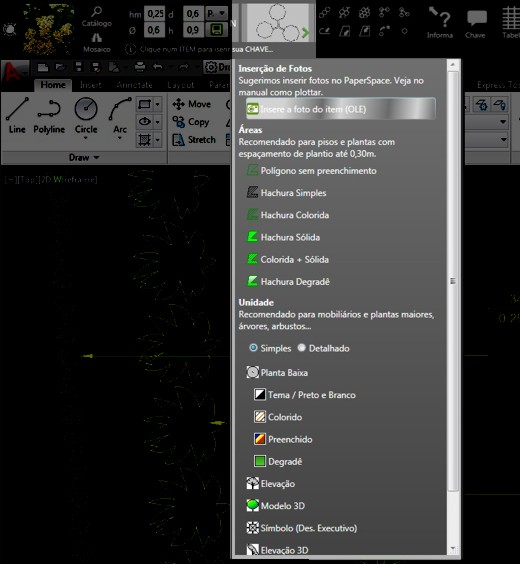Image resolution: width=520 pixels, height=564 pixels.
Task: Click the hm value field 0,25
Action: pyautogui.click(x=155, y=14)
